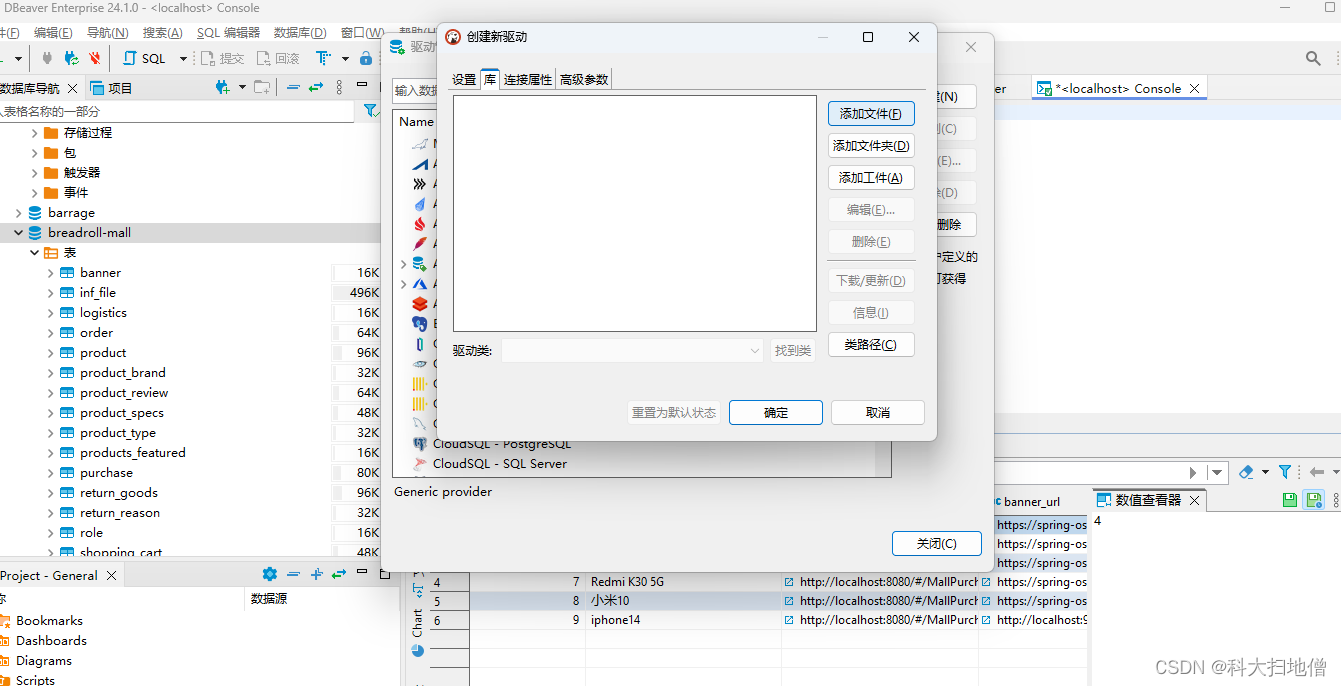Click the navigator filter funnel icon

point(370,111)
